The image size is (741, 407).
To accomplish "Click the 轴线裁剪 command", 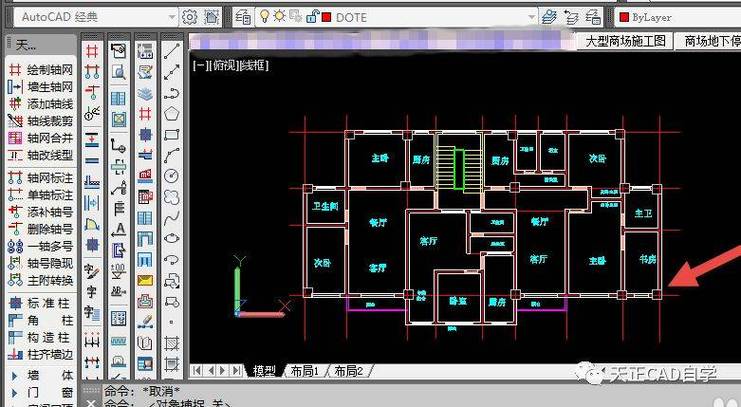I will pyautogui.click(x=41, y=121).
